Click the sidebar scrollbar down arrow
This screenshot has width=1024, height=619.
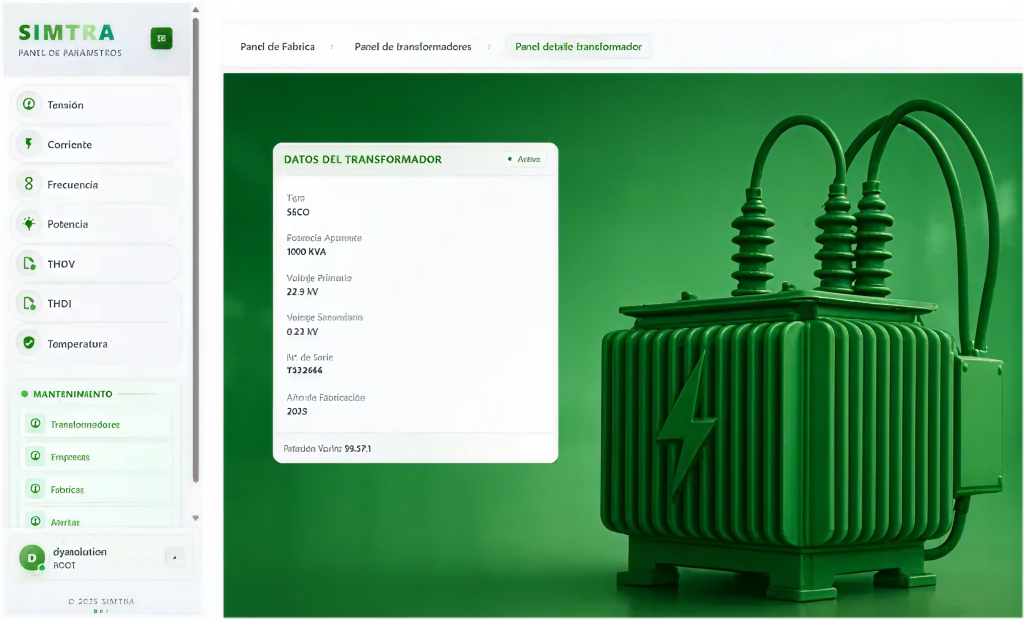(195, 518)
